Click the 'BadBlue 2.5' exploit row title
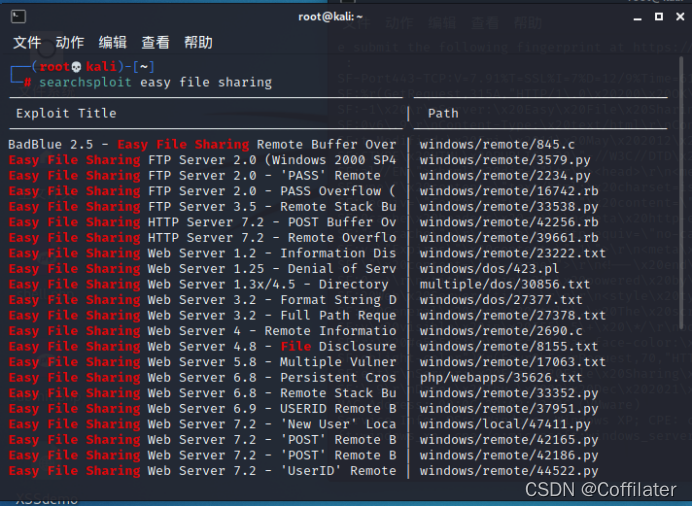Screen dimensions: 693x507 pos(202,145)
